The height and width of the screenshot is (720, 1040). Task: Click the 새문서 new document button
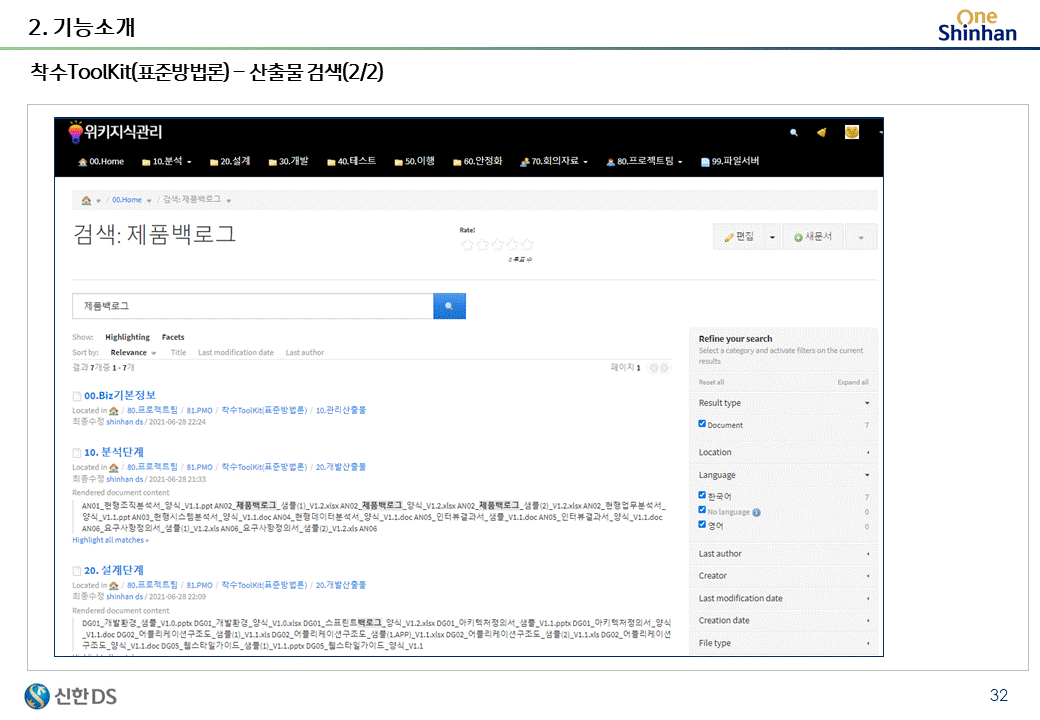tap(813, 237)
